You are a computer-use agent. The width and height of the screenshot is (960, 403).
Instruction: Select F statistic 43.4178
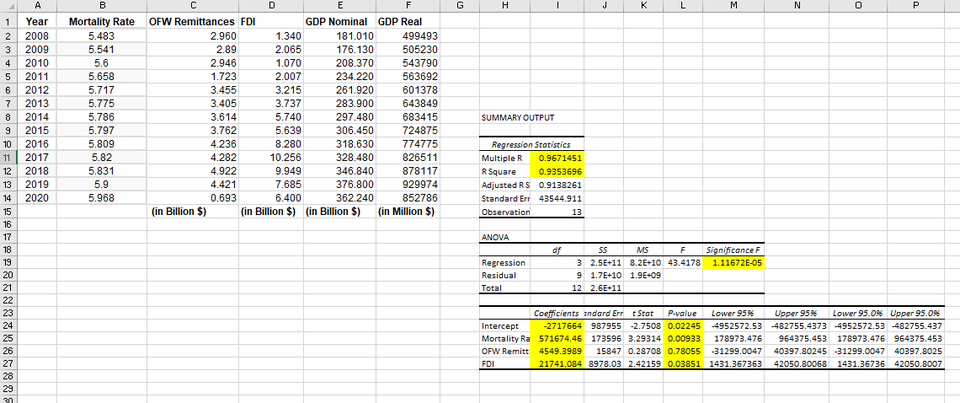tap(683, 263)
